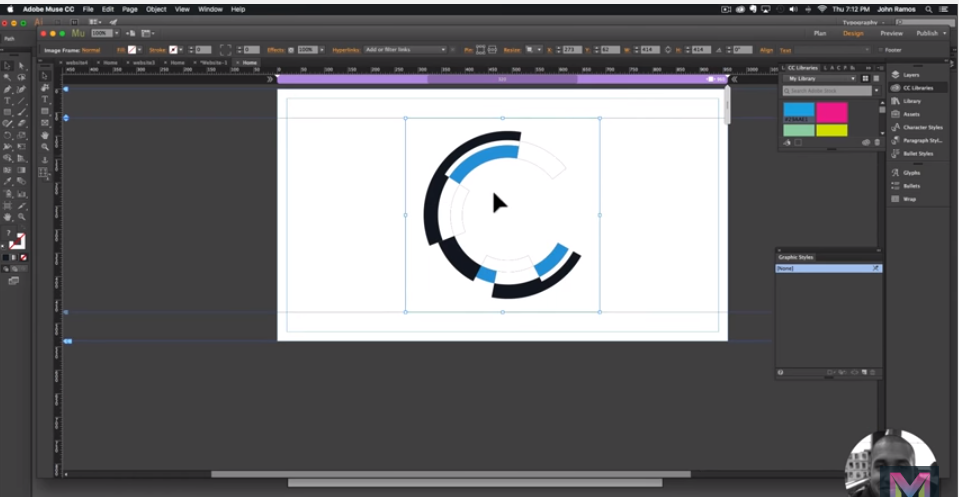This screenshot has height=497, width=959.
Task: Select the Muse Text tool
Action: (45, 100)
